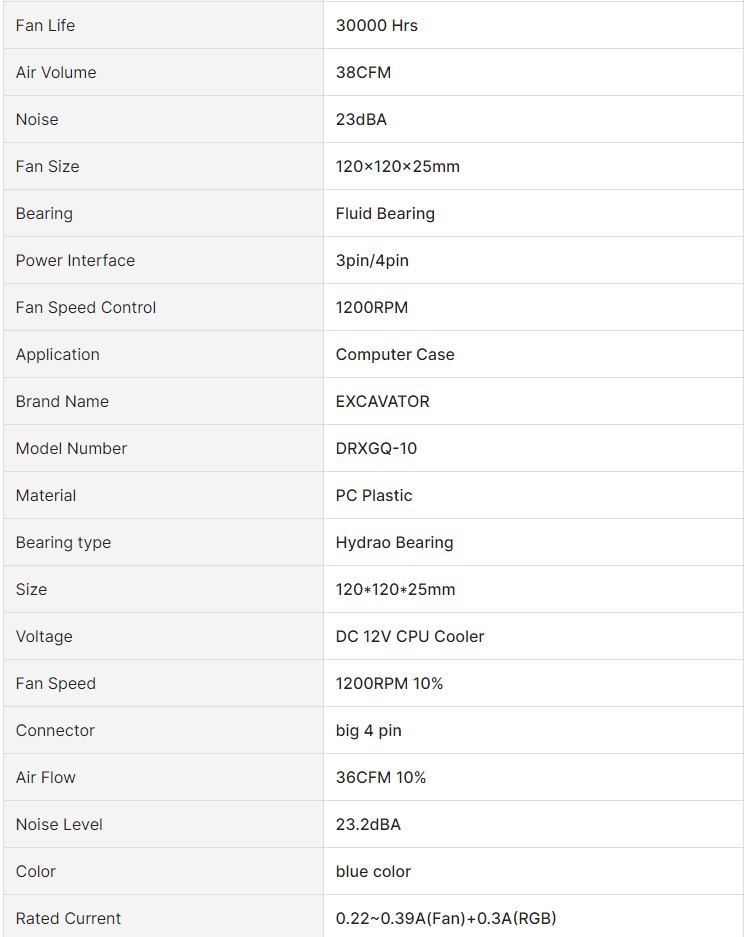Click the PC Plastic material value

pyautogui.click(x=374, y=495)
